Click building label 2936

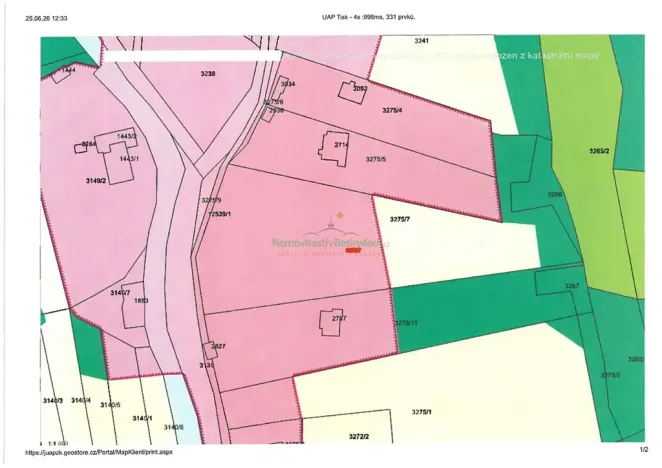[x=277, y=110]
